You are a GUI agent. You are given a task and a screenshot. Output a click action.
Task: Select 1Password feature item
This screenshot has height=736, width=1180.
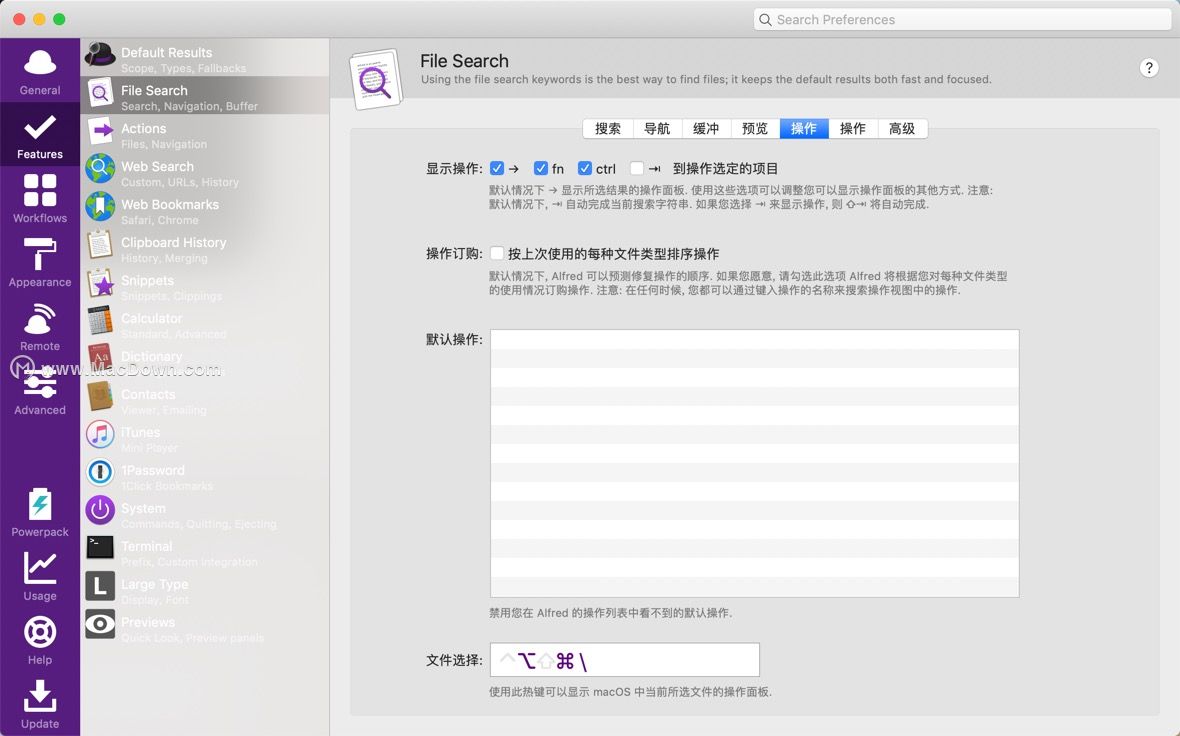click(205, 476)
